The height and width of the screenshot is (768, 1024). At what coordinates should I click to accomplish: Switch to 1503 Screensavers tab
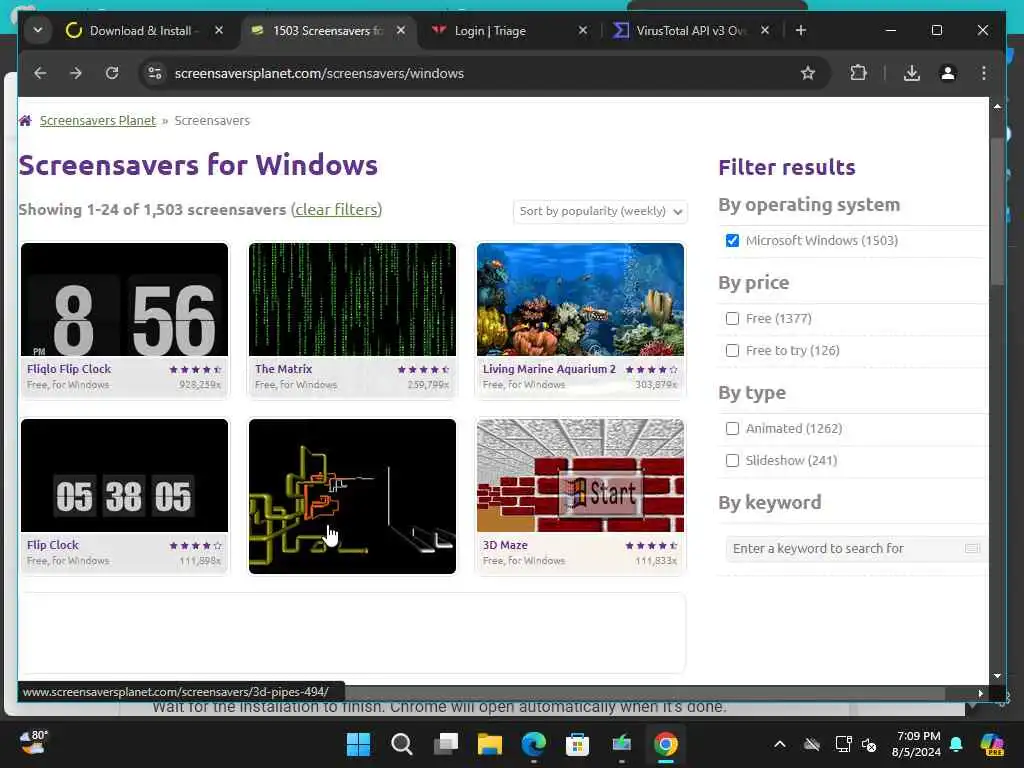click(x=328, y=31)
